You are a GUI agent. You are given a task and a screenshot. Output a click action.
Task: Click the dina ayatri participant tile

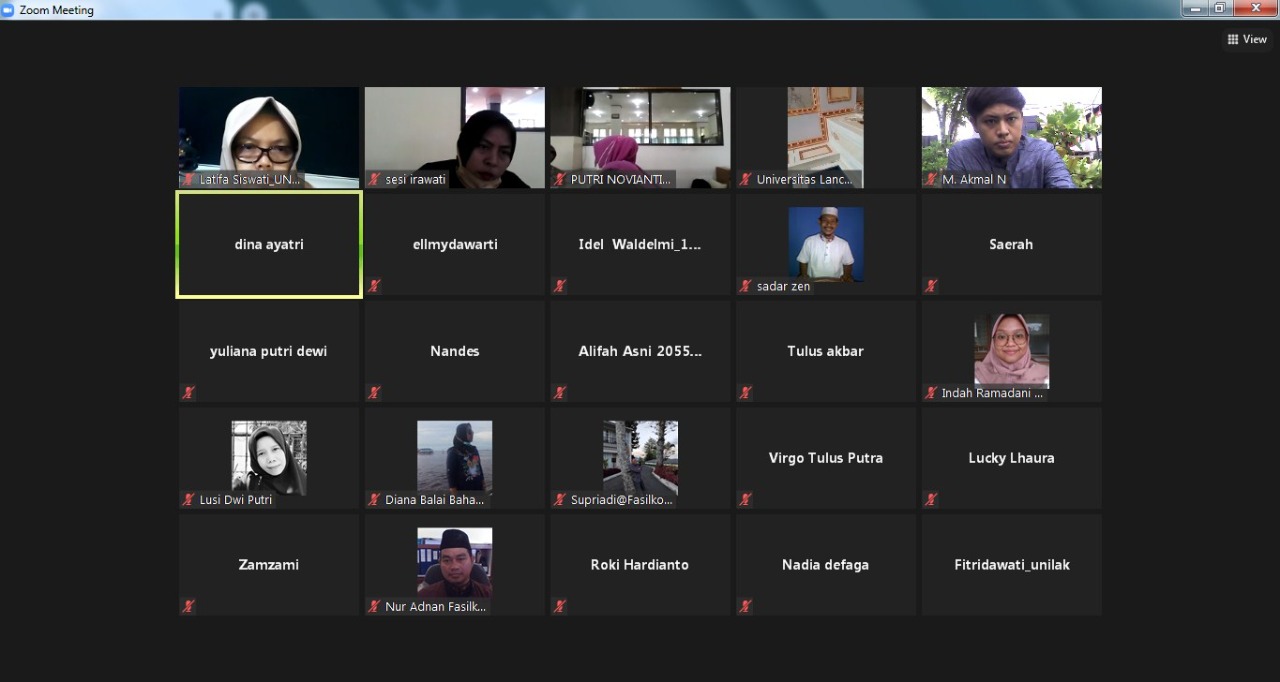(269, 244)
